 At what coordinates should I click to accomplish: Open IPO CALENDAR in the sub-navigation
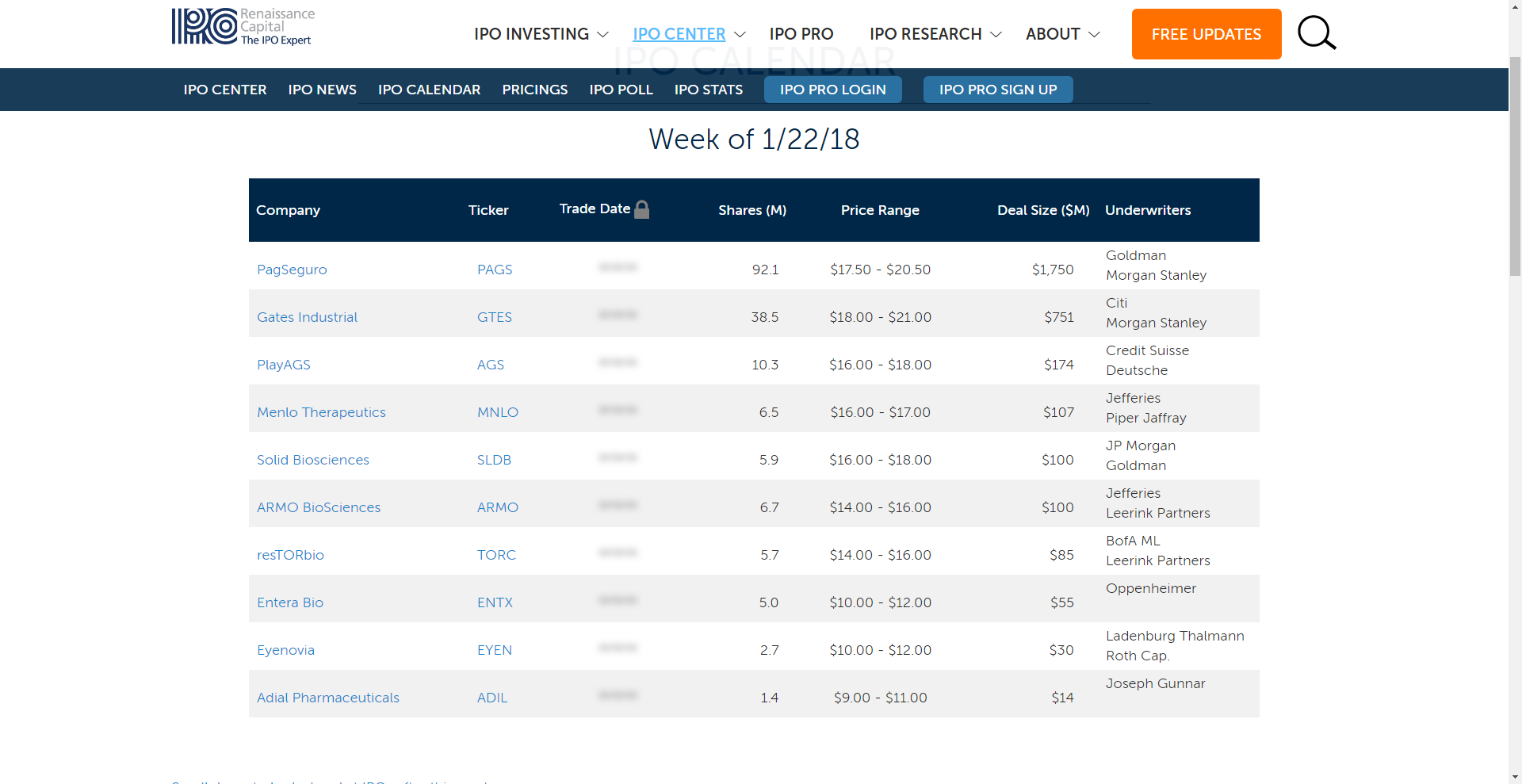tap(429, 90)
